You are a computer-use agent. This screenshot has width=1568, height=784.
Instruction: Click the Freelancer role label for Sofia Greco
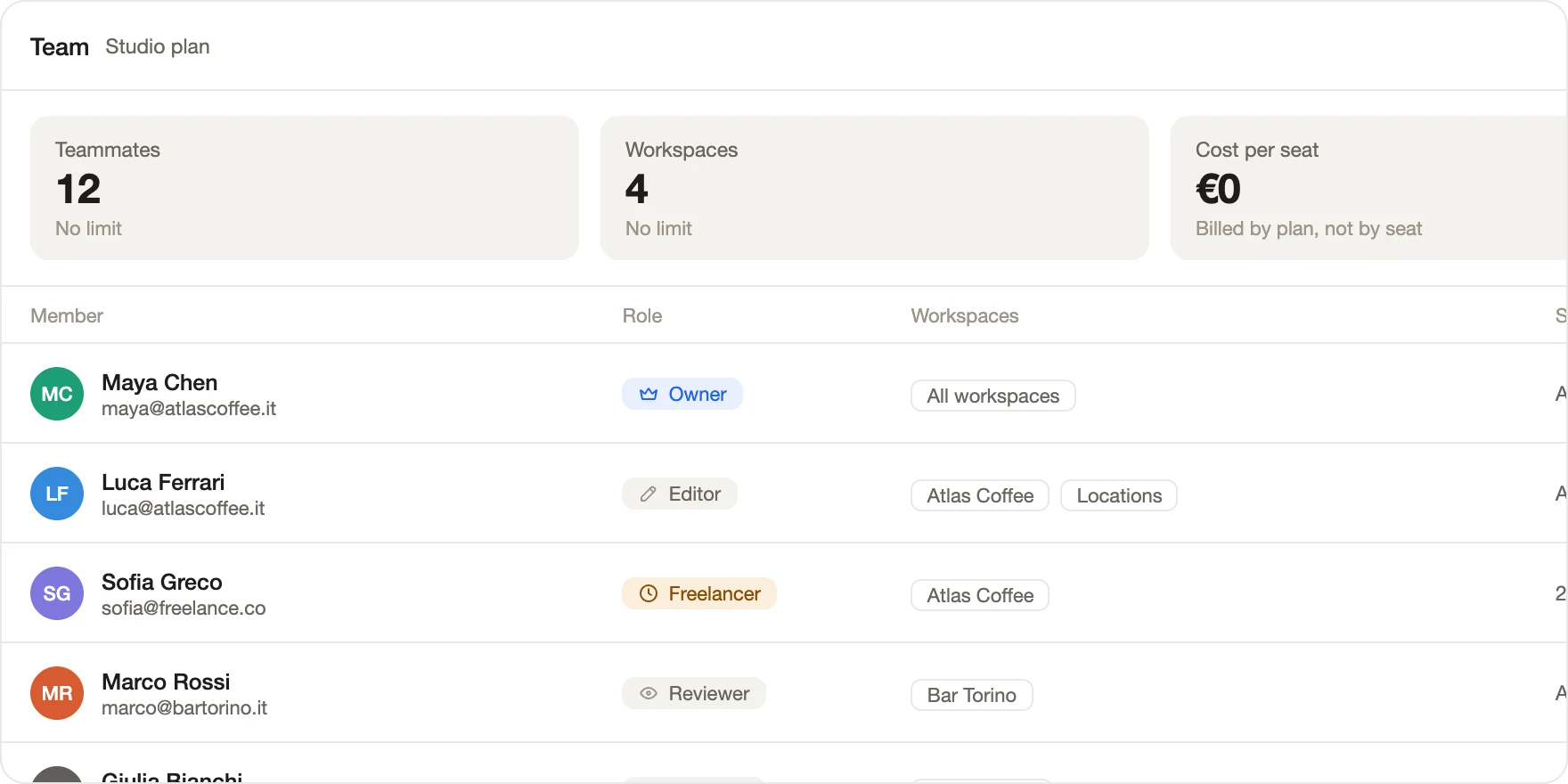tap(699, 593)
